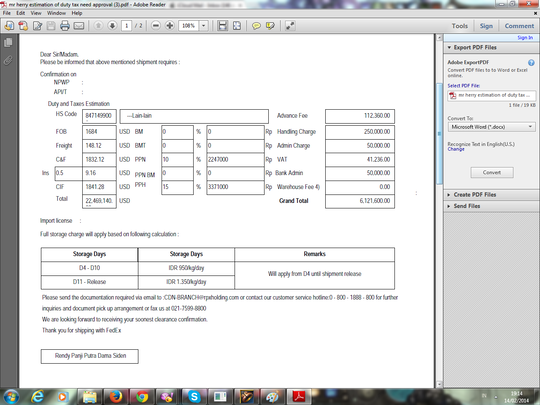
Task: Click the Convert PDF toolbar icon next to it
Action: coord(23,26)
